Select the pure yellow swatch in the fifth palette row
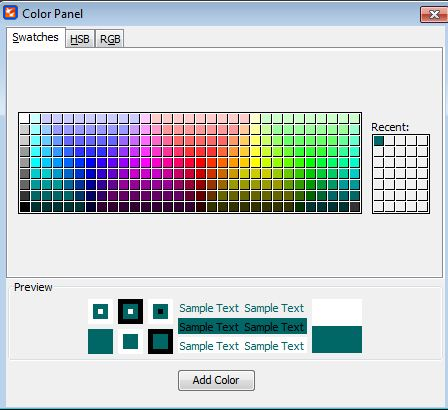Viewport: 448px width, 410px height. (256, 163)
